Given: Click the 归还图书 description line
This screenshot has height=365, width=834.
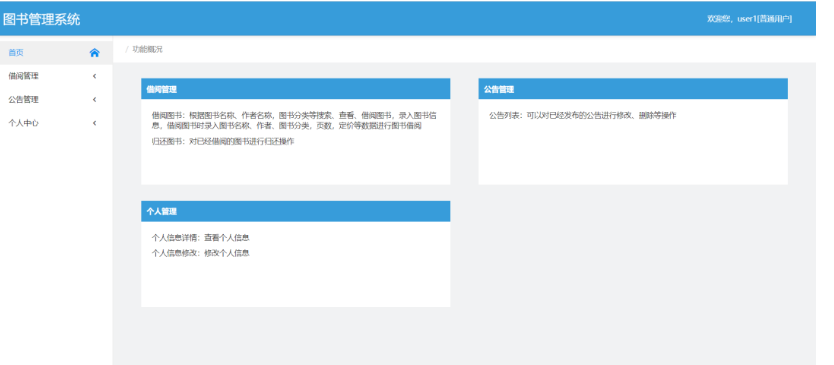Looking at the screenshot, I should [x=223, y=142].
